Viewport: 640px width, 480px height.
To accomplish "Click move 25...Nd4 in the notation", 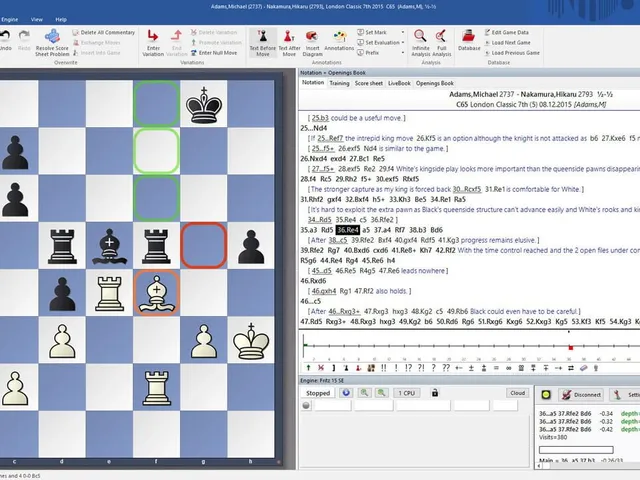I will [x=313, y=128].
